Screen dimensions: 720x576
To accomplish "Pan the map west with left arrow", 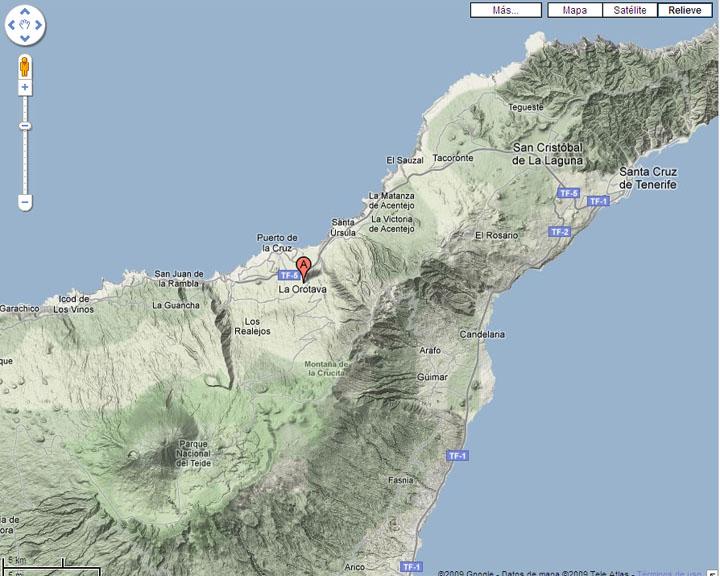I will [x=11, y=25].
